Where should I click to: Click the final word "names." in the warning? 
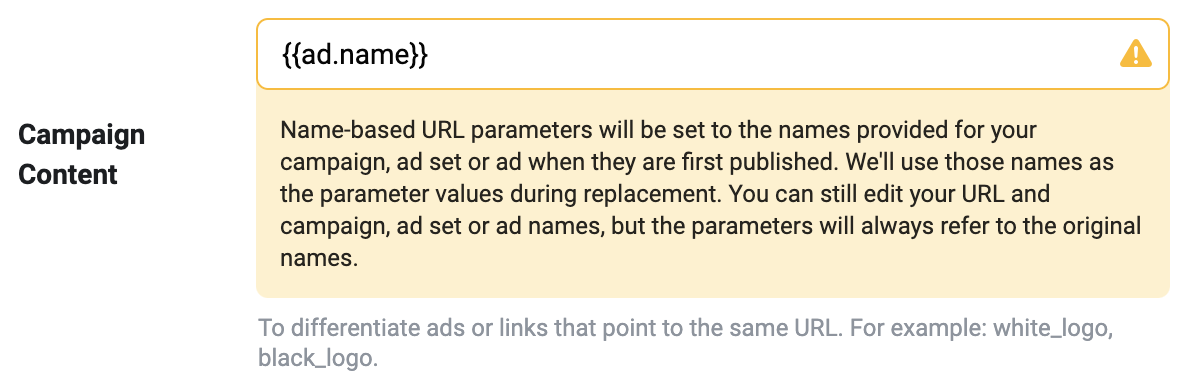tap(317, 259)
